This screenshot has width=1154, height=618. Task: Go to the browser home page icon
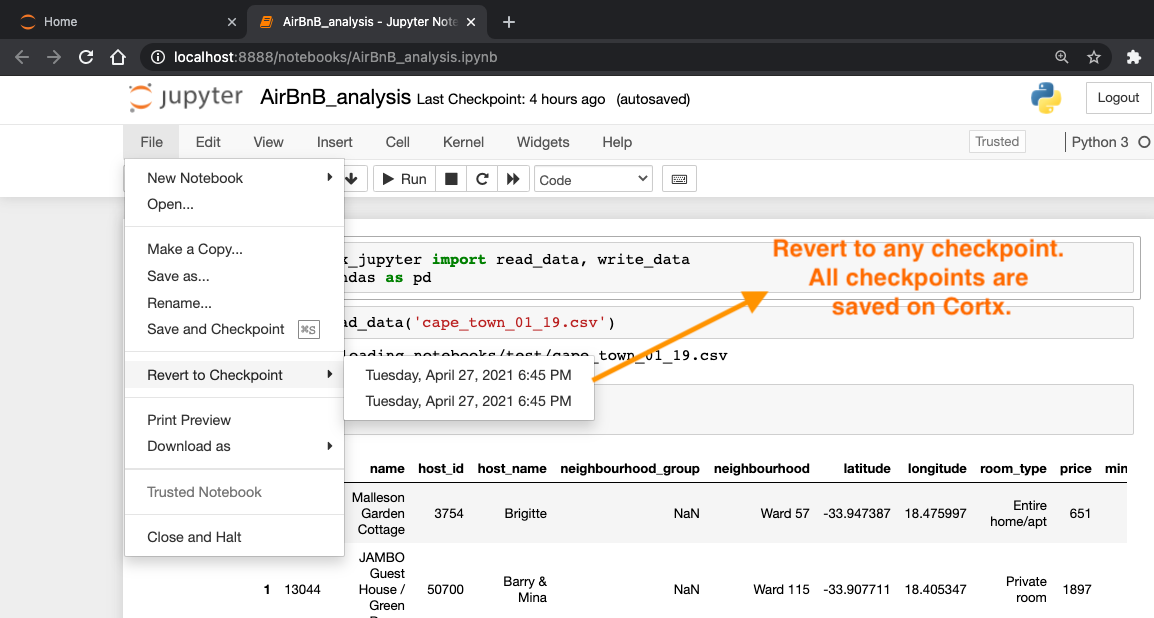click(x=118, y=57)
